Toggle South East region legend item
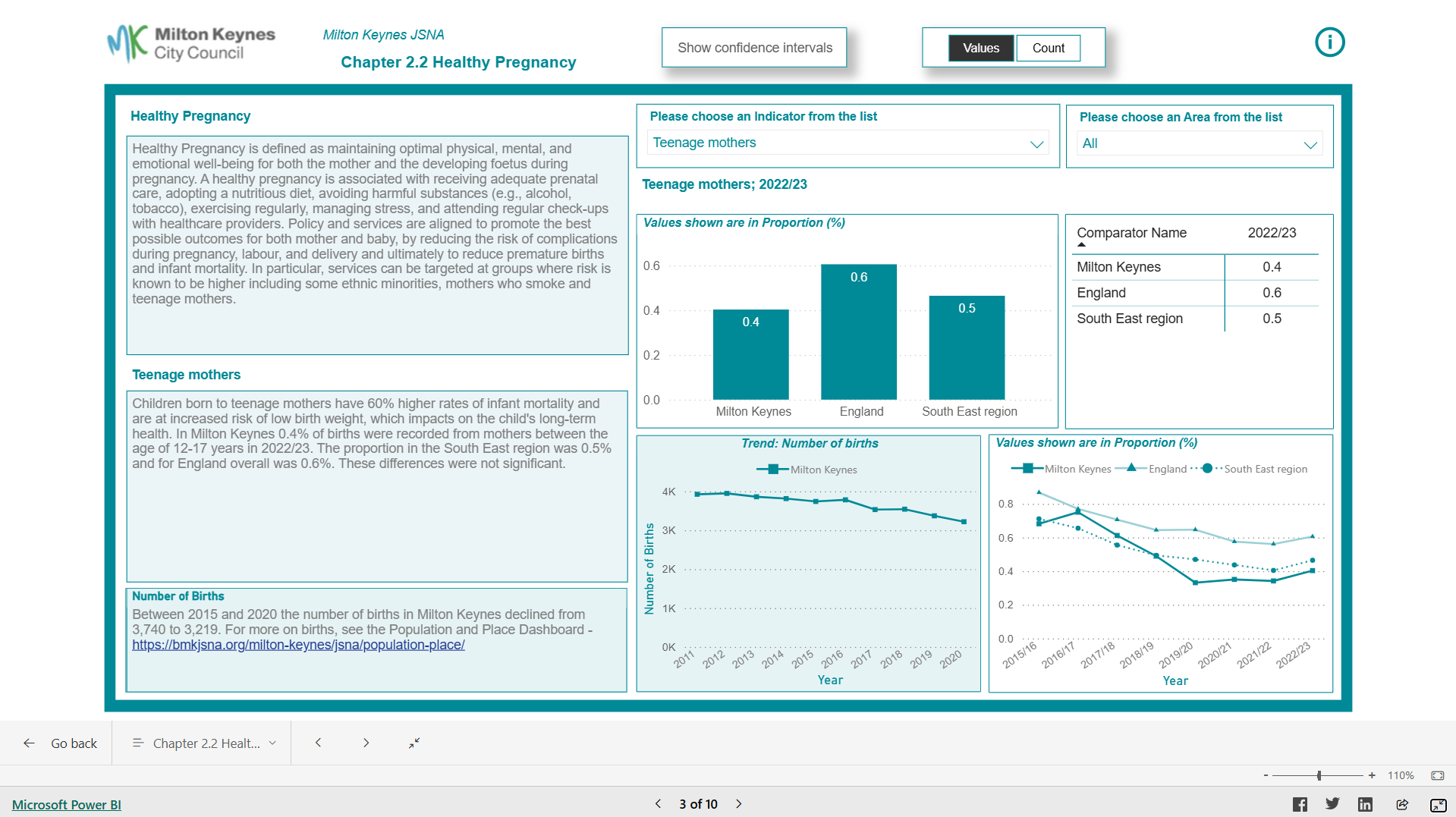 coord(1250,469)
